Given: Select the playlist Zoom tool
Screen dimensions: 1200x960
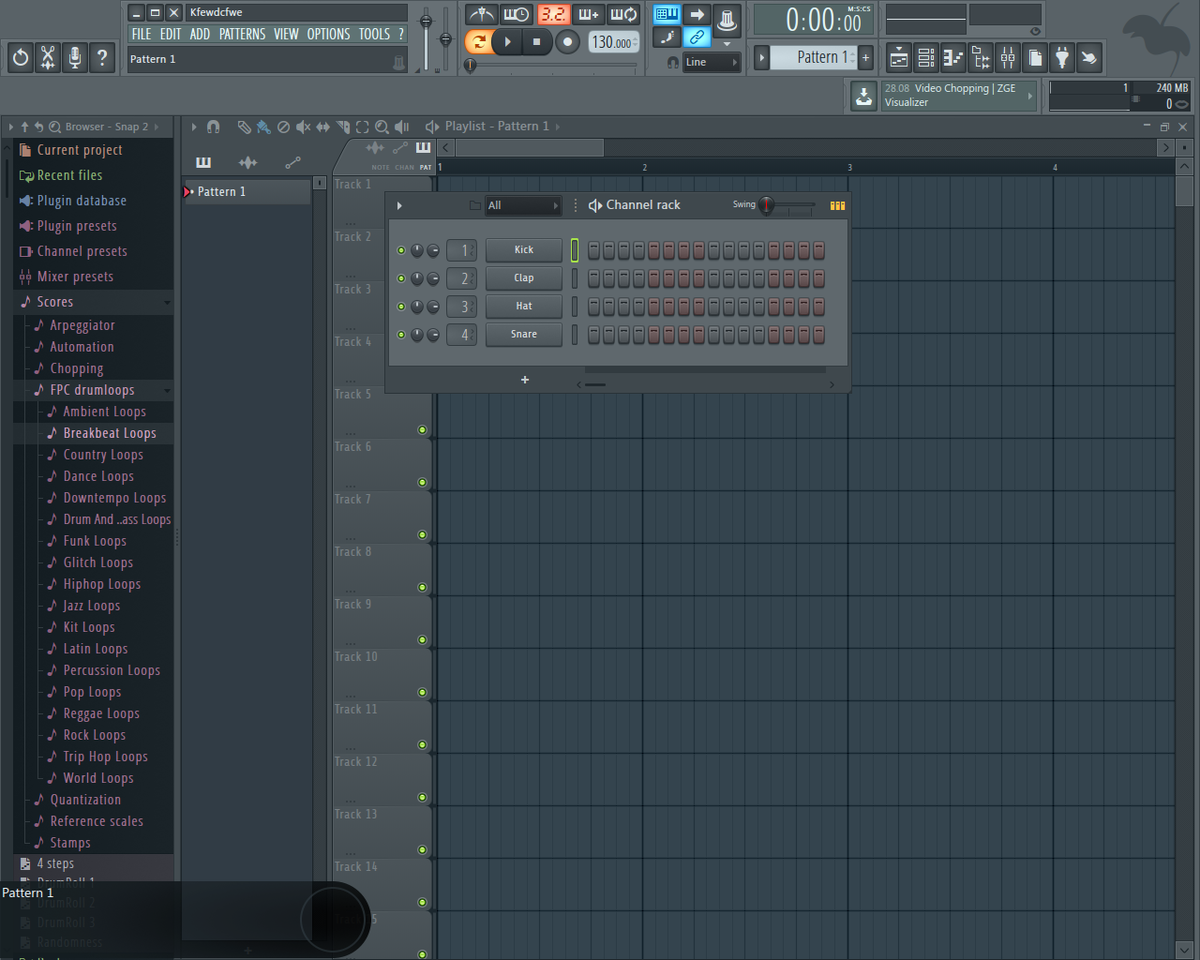Looking at the screenshot, I should pos(382,127).
